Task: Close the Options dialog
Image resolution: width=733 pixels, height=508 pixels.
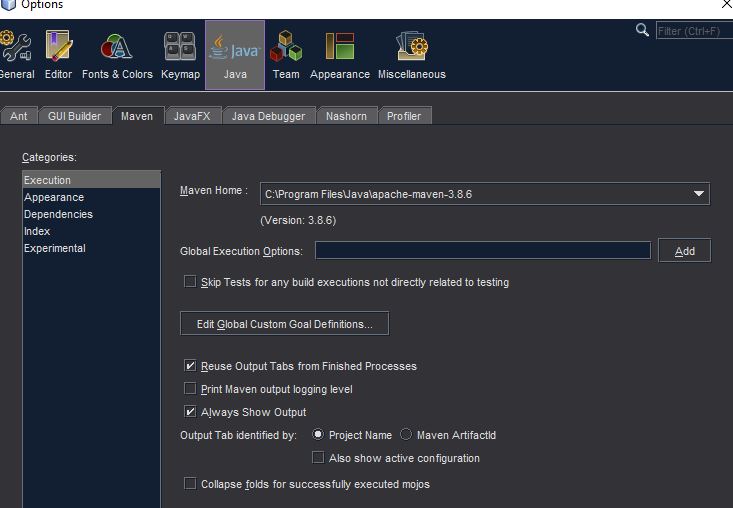Action: click(727, 4)
